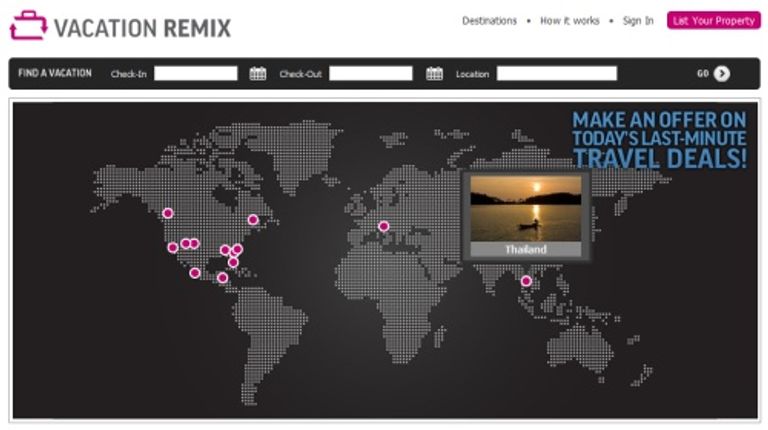Image resolution: width=768 pixels, height=430 pixels.
Task: Click the Find a Vacation label
Action: 55,73
